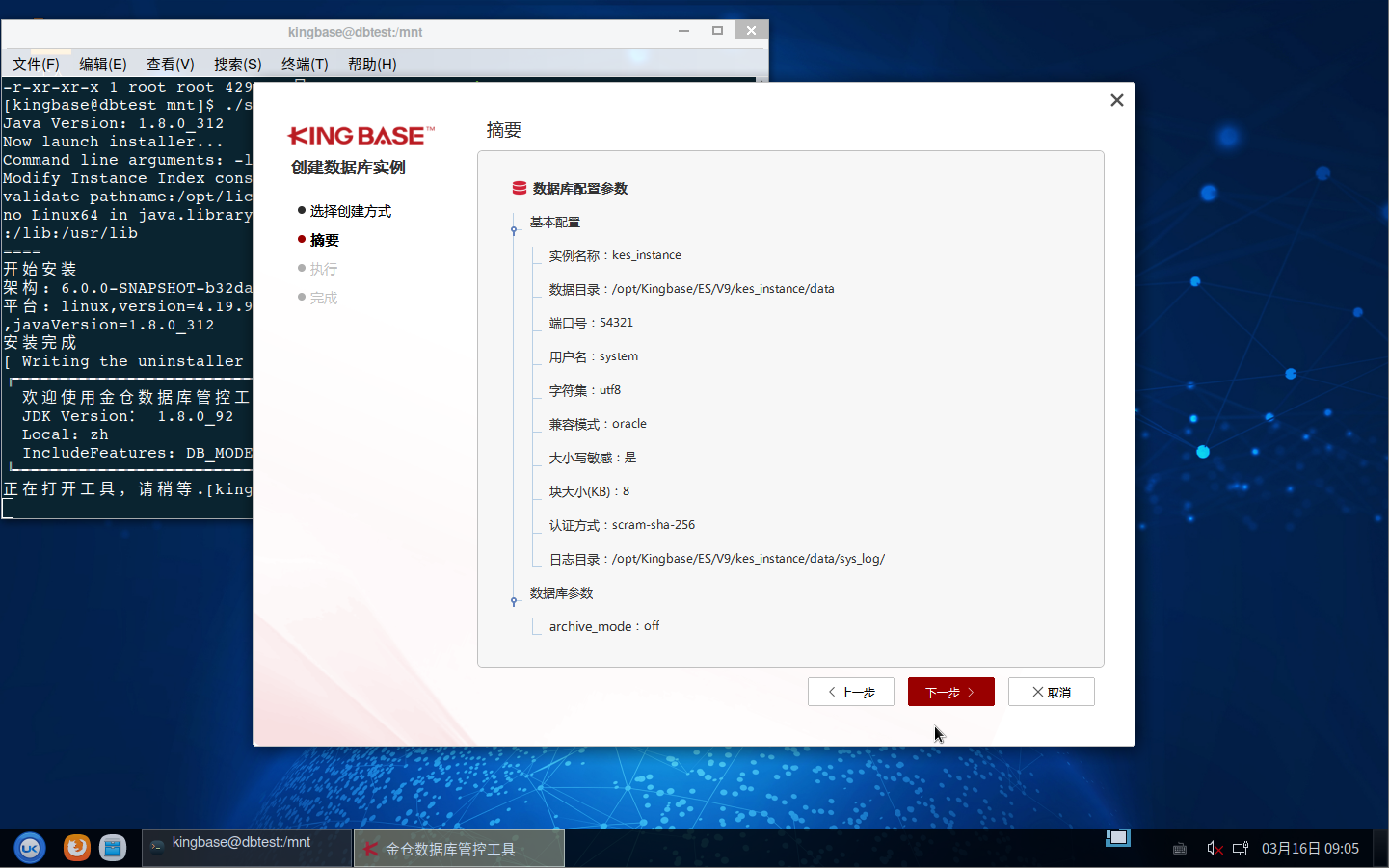Click the 日志目录 sys_log path row
1389x868 pixels.
point(717,559)
